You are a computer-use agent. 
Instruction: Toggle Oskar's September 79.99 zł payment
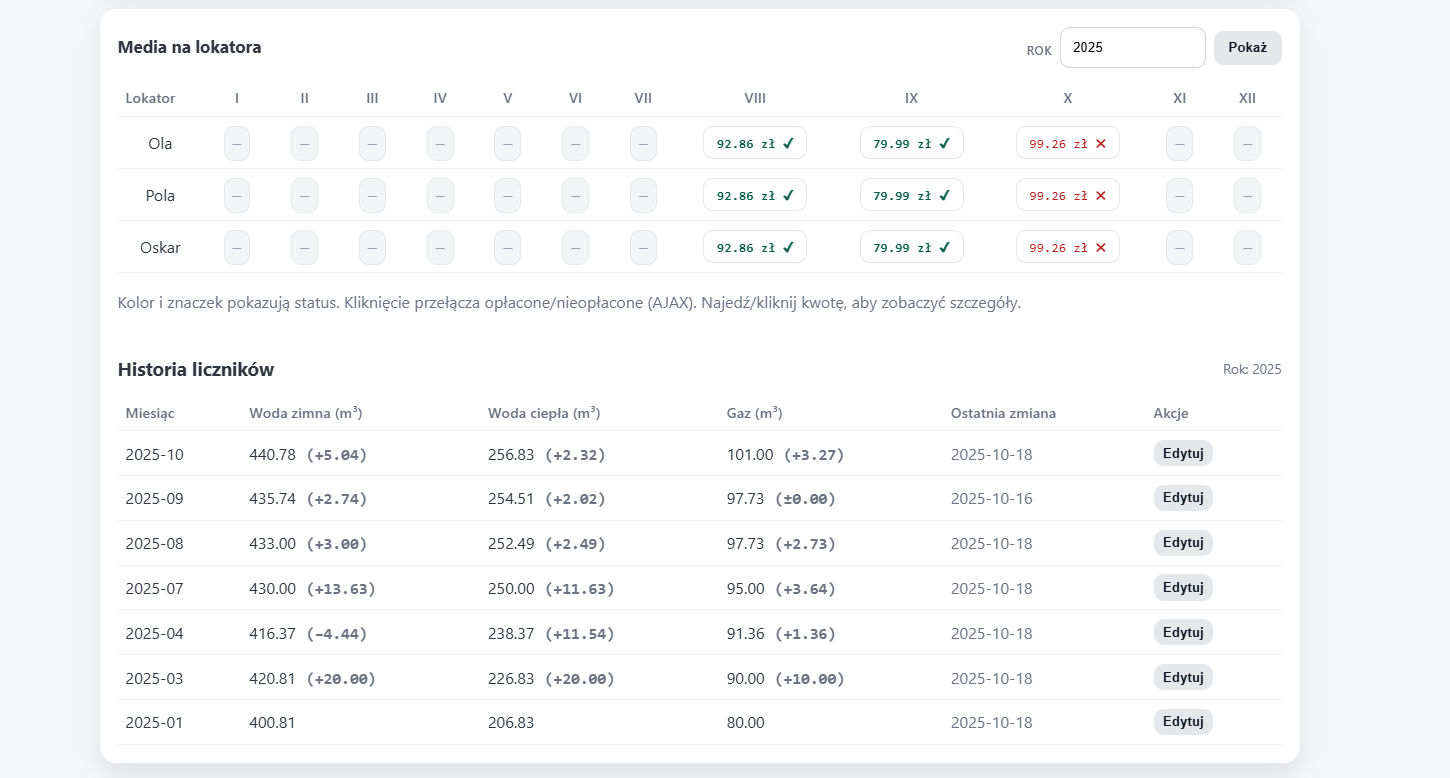[x=911, y=247]
